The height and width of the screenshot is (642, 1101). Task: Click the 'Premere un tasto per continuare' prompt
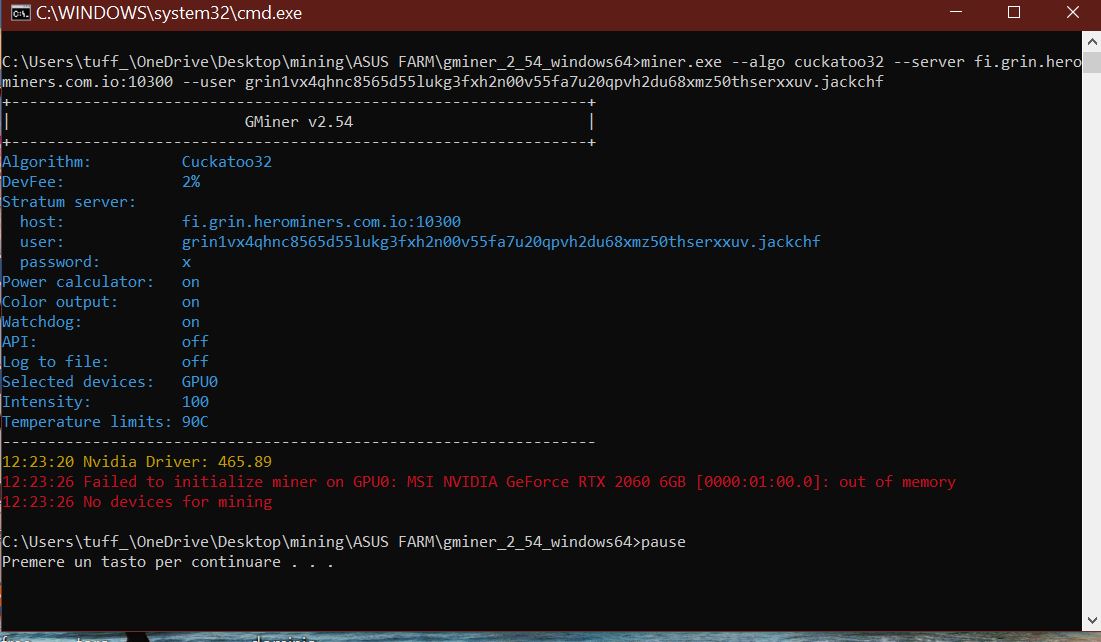(167, 562)
